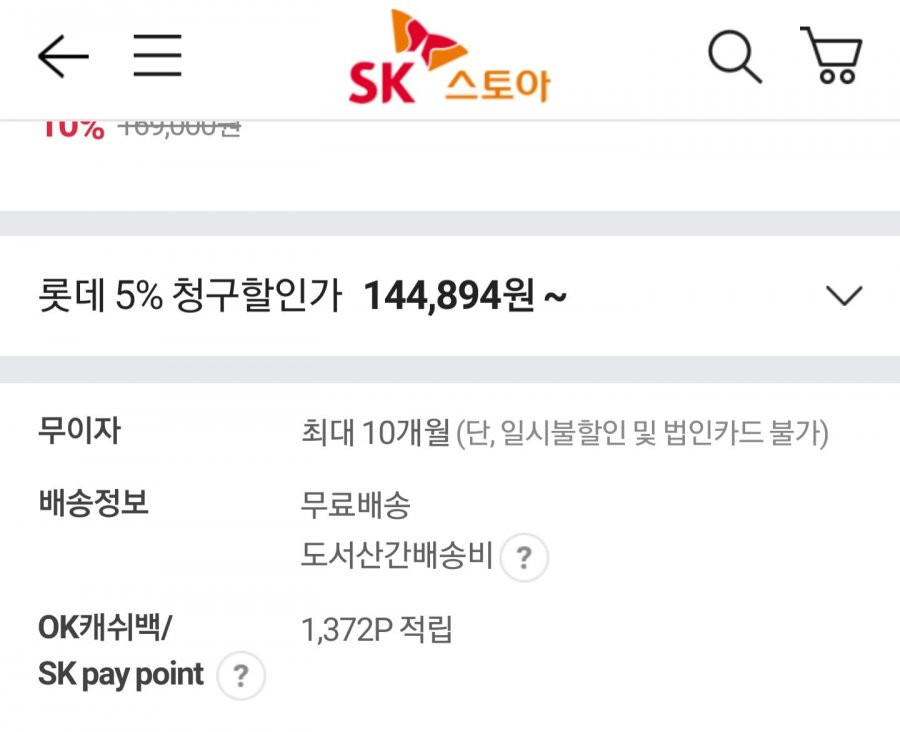Image resolution: width=900 pixels, height=732 pixels.
Task: Expand the 롯데 5% 청구할인가 chevron
Action: pos(844,295)
